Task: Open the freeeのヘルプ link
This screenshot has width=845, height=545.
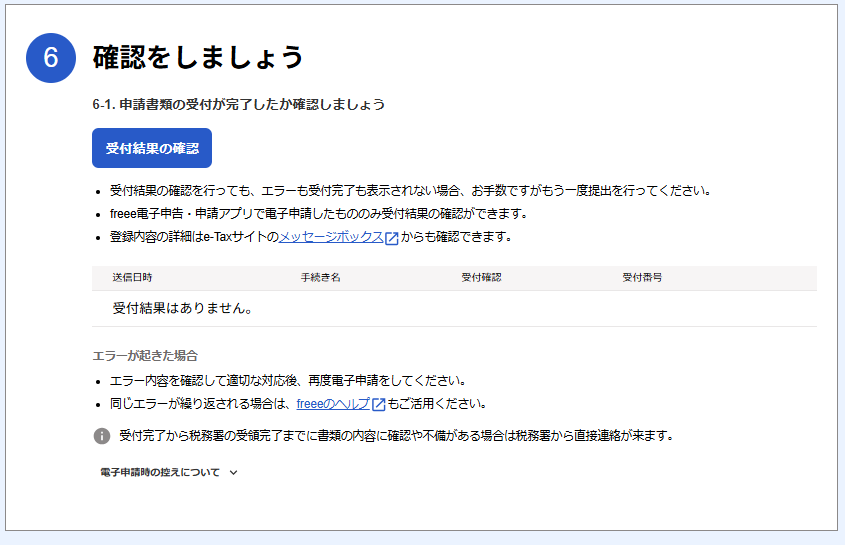Action: click(x=333, y=404)
